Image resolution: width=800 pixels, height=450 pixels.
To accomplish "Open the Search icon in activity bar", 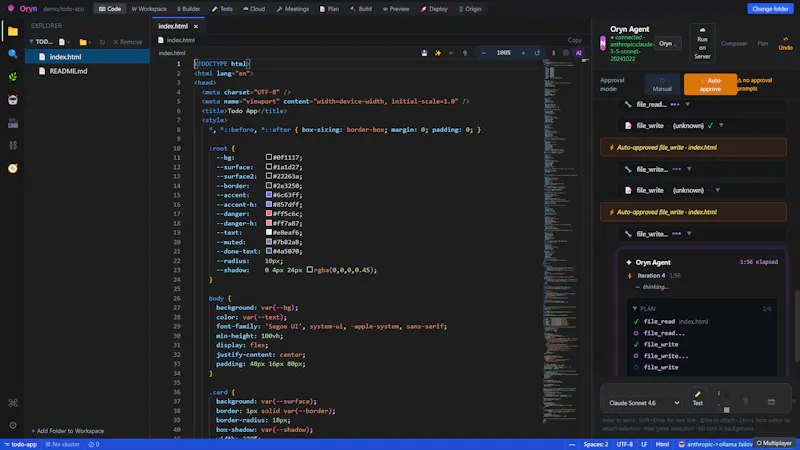I will point(13,54).
